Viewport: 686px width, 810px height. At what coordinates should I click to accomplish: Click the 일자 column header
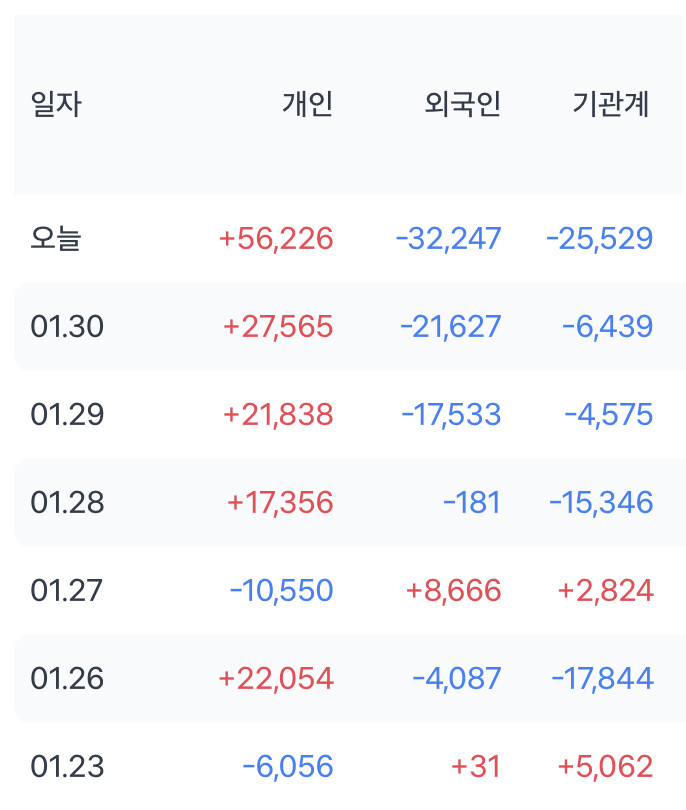(x=56, y=104)
